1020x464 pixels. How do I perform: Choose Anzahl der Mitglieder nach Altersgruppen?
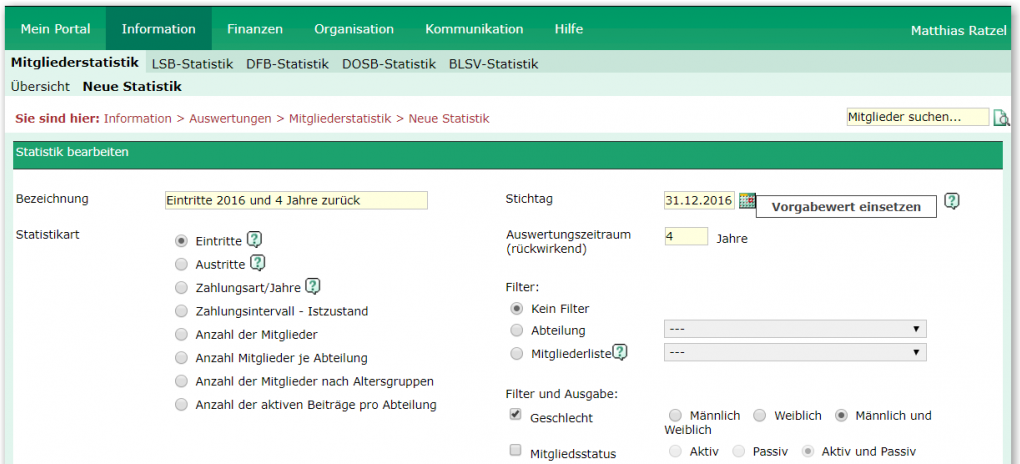181,381
